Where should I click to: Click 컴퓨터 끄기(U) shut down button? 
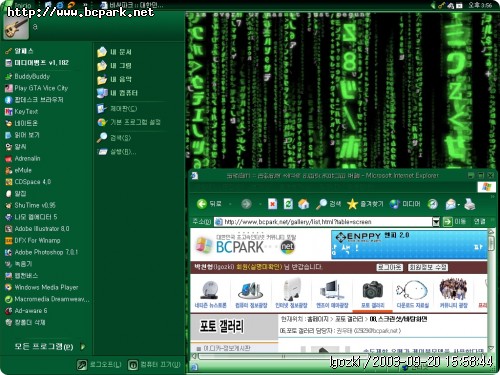click(x=154, y=365)
